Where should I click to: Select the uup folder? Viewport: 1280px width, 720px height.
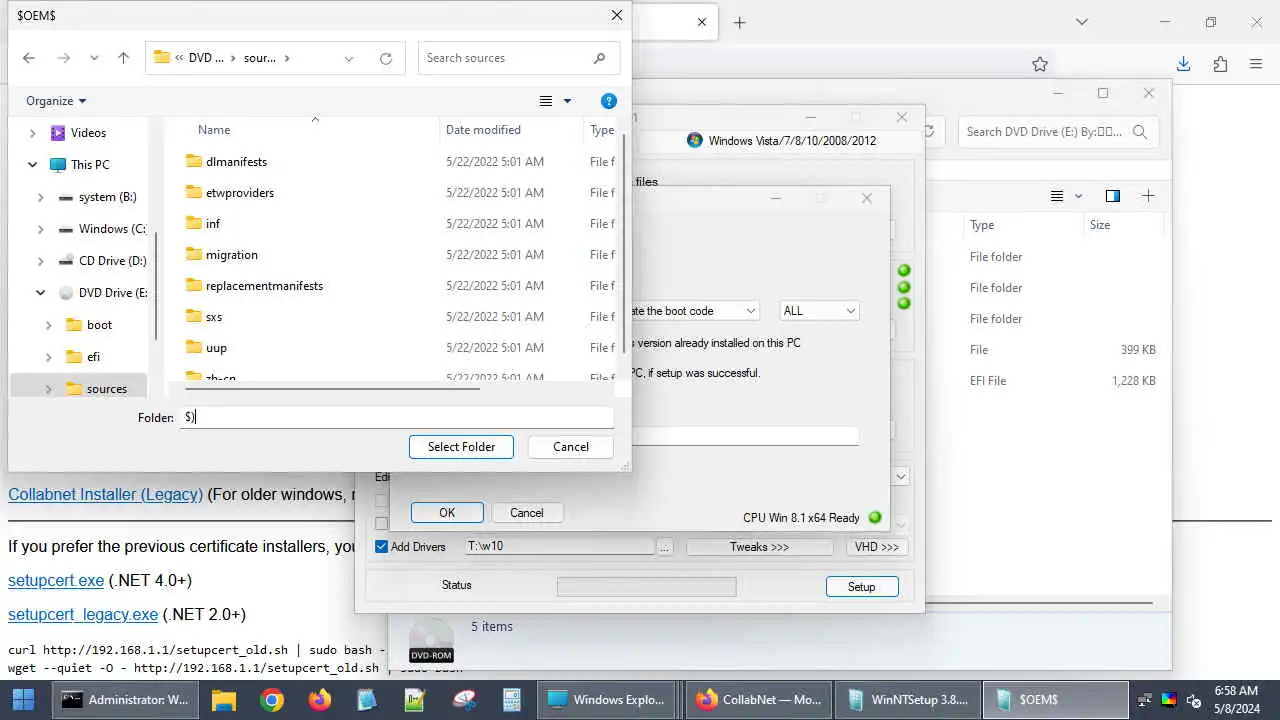(x=216, y=348)
